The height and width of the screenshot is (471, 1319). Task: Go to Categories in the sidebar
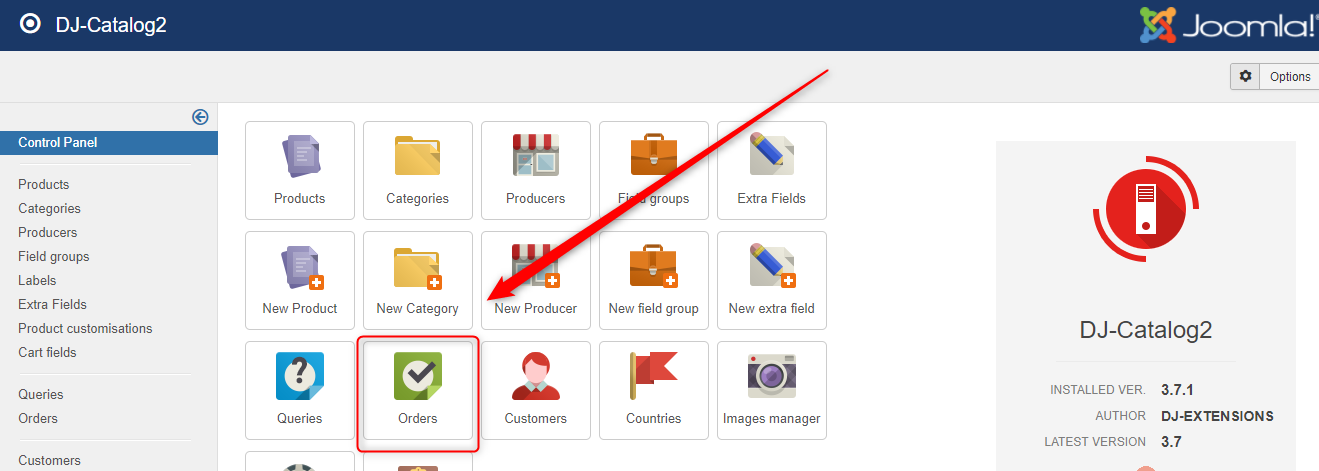(50, 208)
